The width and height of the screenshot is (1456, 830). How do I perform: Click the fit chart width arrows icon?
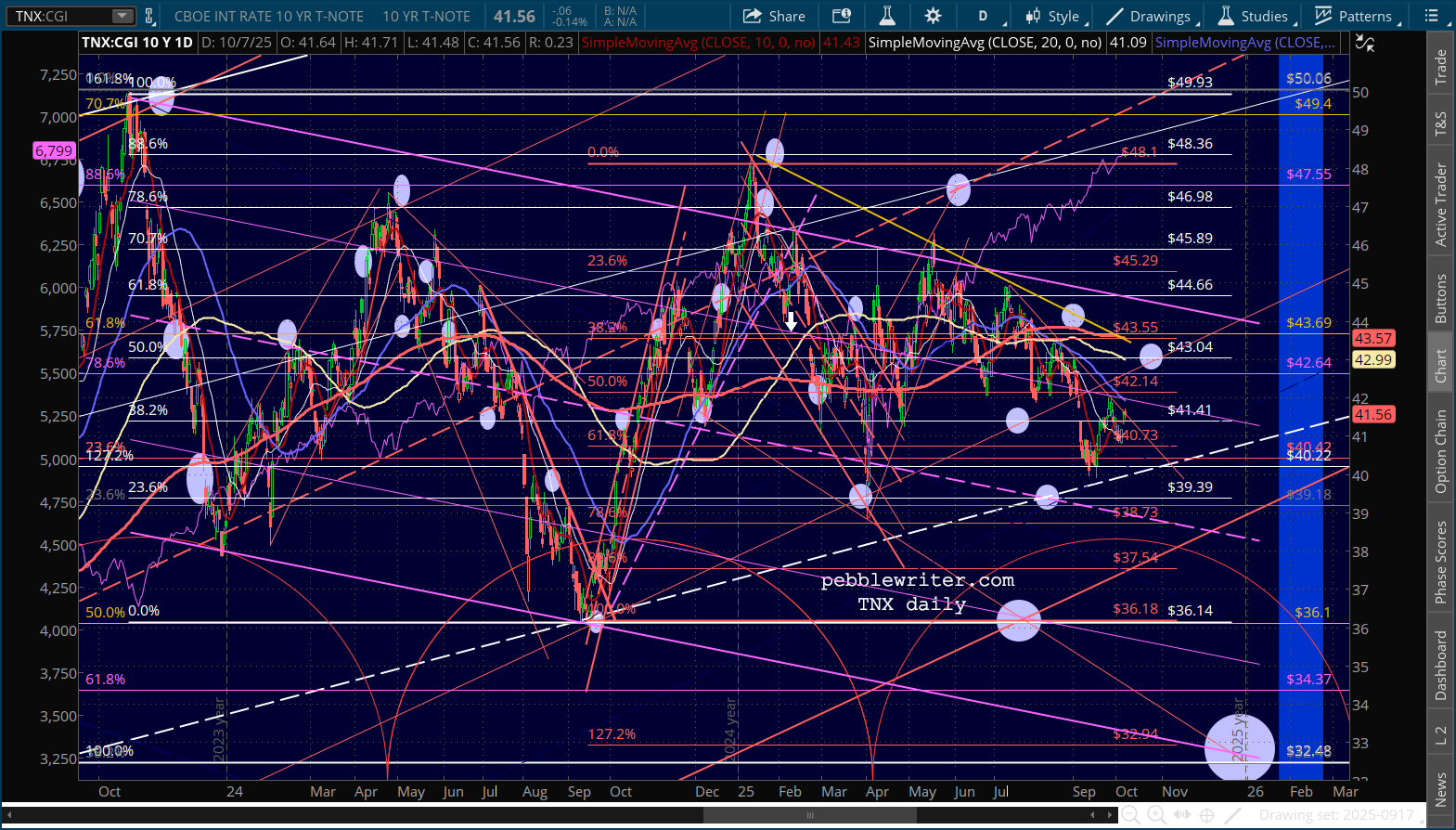pyautogui.click(x=1181, y=815)
